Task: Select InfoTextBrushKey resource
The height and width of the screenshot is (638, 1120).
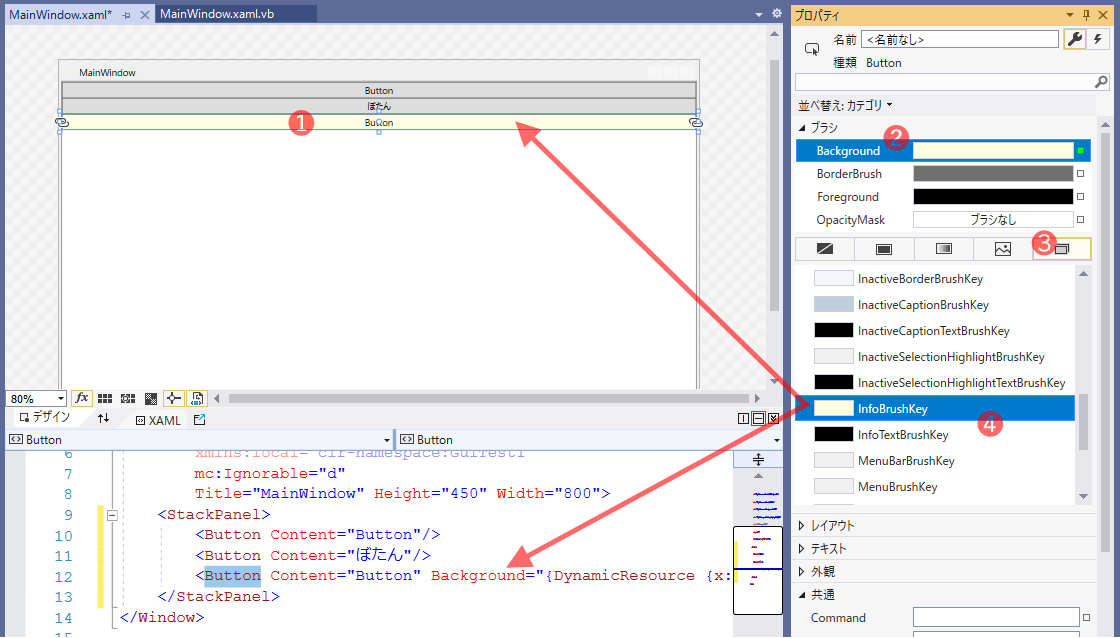Action: coord(935,434)
